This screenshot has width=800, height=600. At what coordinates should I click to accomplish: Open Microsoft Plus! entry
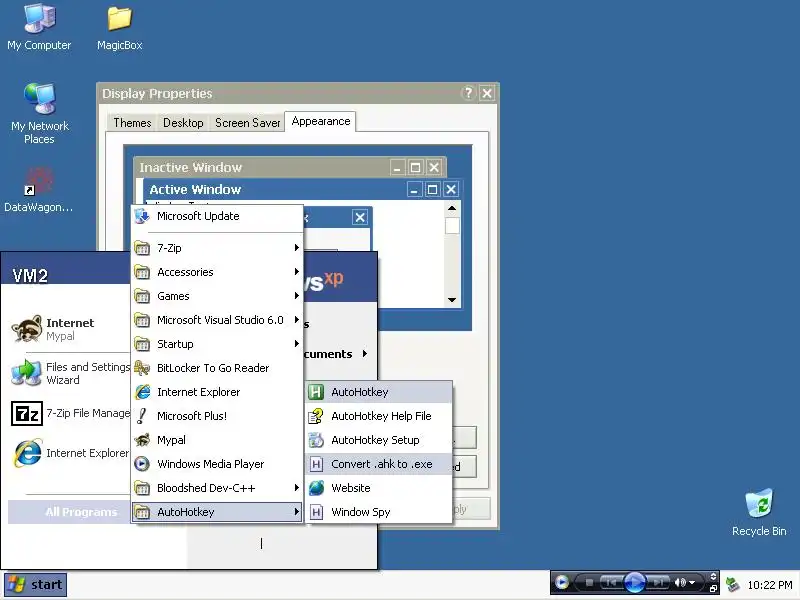217,416
